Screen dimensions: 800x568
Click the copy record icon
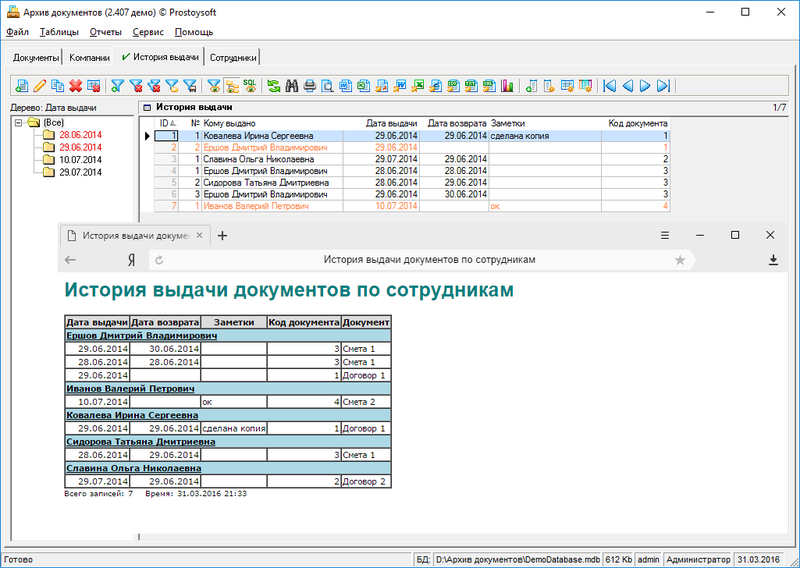(58, 86)
